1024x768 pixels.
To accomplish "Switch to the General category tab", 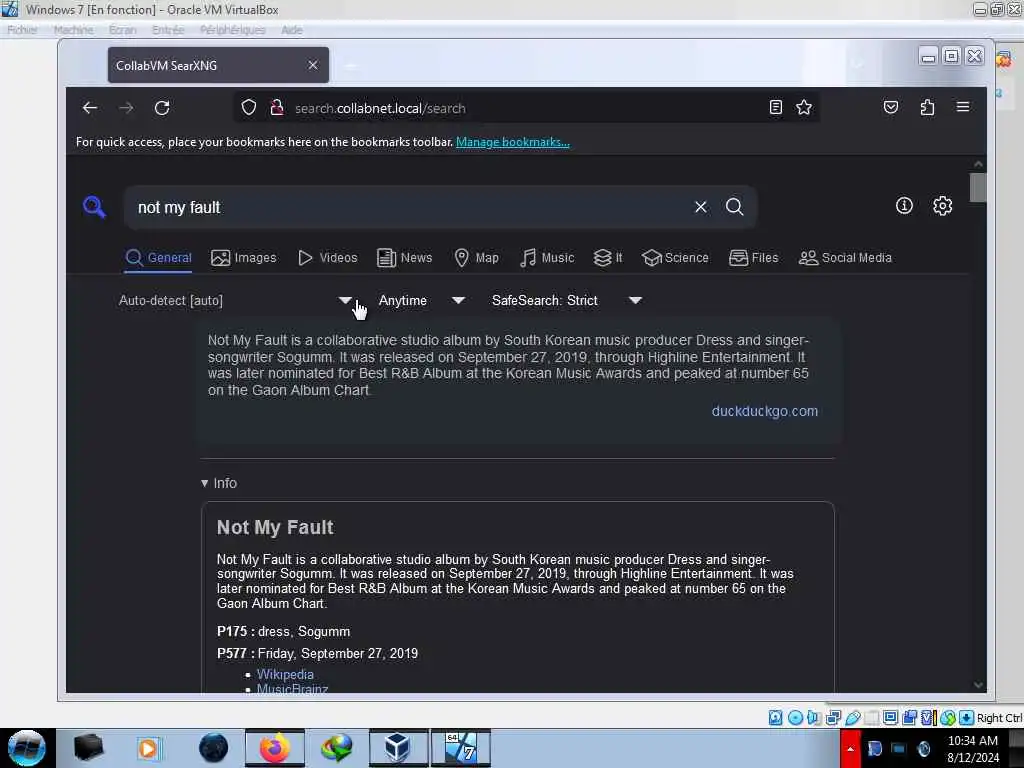I will 159,258.
